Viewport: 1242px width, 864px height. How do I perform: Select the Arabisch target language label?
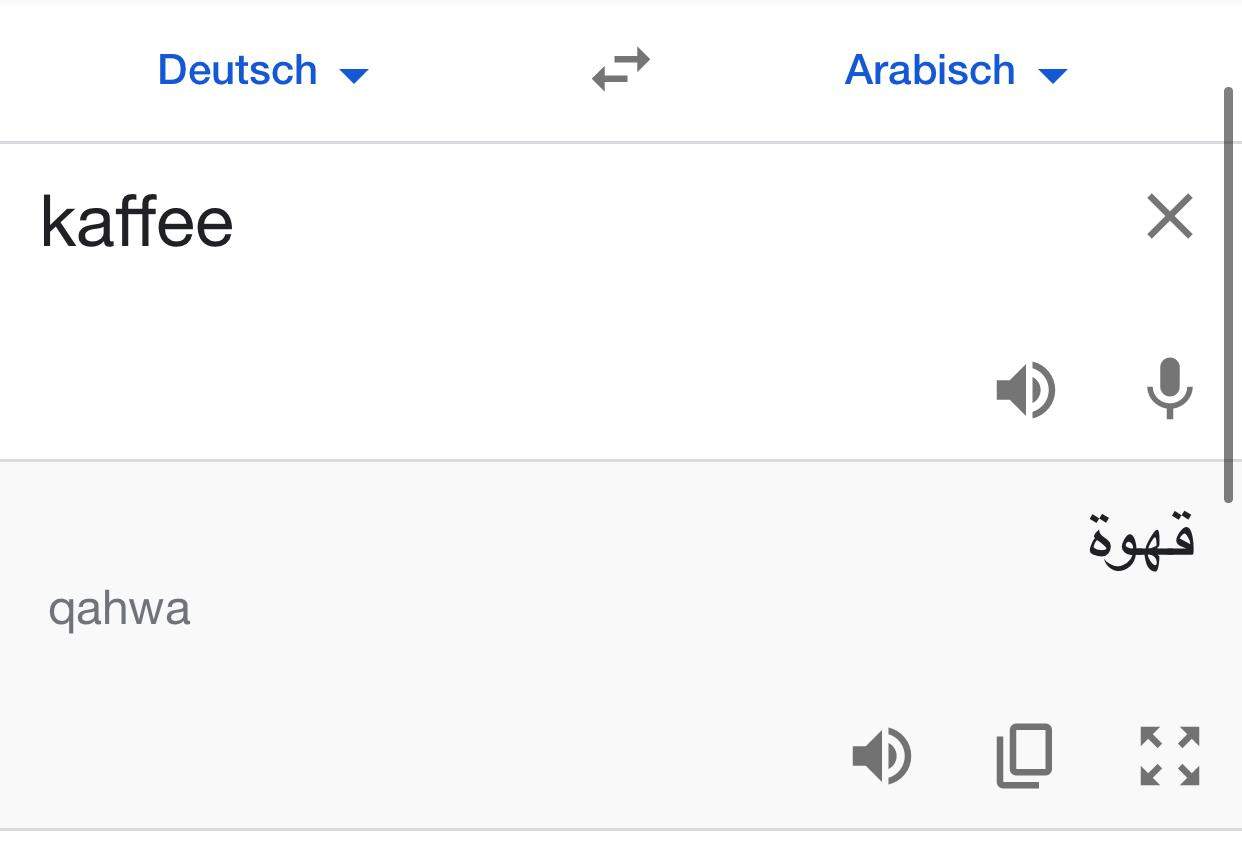point(929,70)
